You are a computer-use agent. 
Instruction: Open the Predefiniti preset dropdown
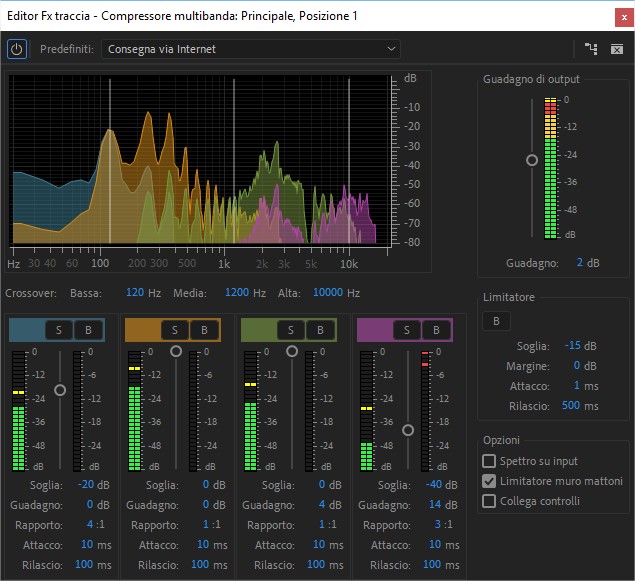click(x=252, y=49)
